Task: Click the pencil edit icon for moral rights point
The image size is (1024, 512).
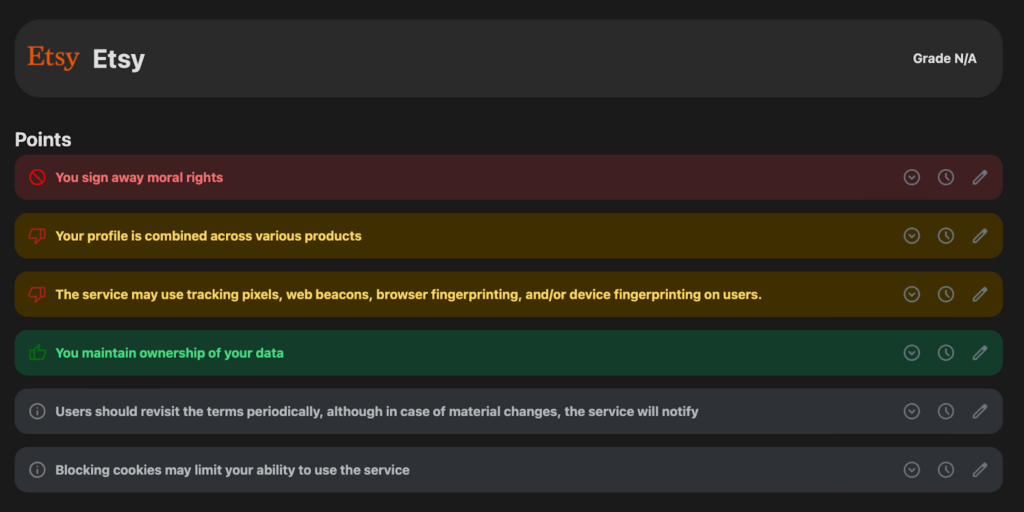Action: tap(980, 178)
